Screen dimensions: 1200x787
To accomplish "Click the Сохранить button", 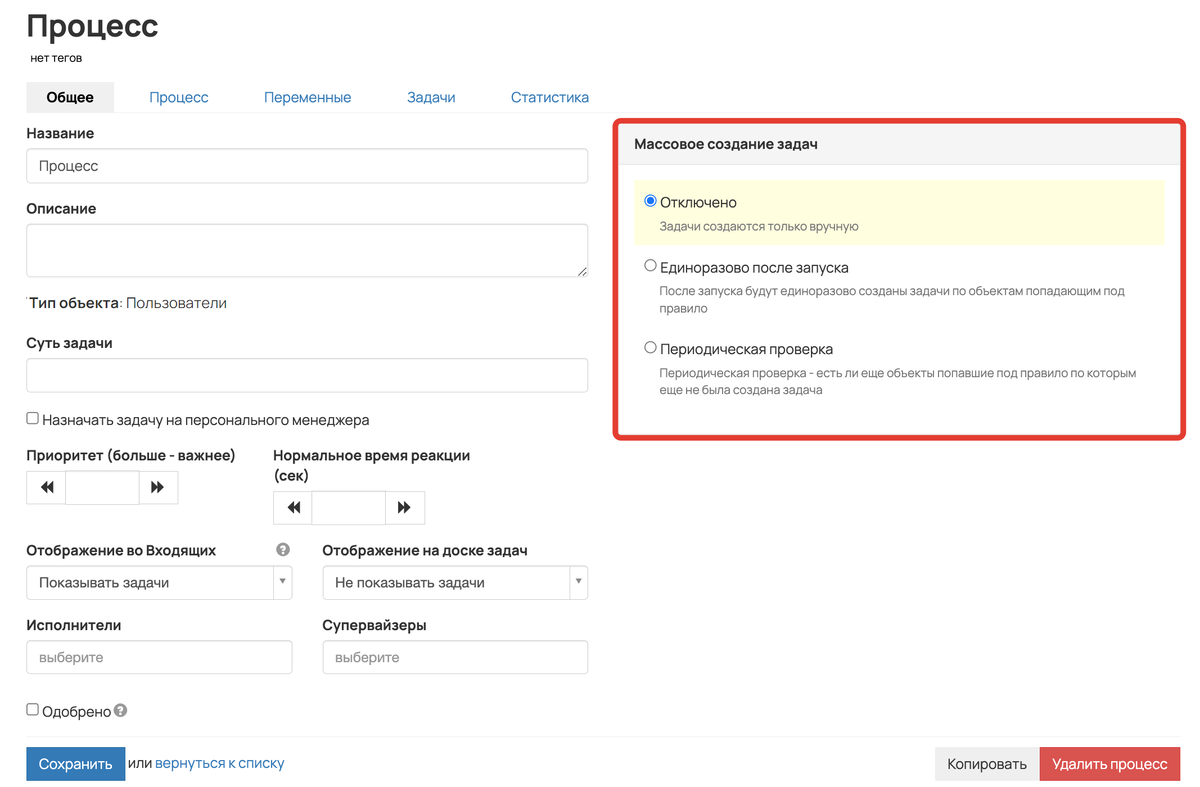I will [76, 764].
